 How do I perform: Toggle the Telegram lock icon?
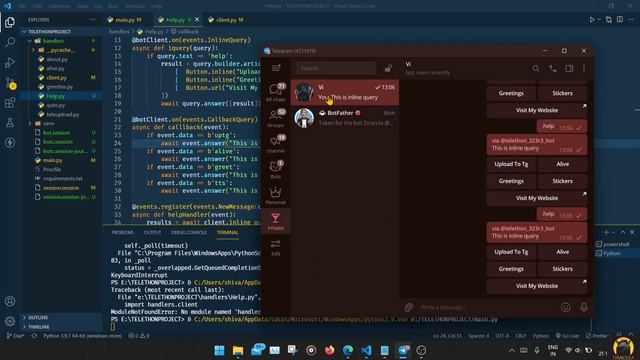coord(388,68)
